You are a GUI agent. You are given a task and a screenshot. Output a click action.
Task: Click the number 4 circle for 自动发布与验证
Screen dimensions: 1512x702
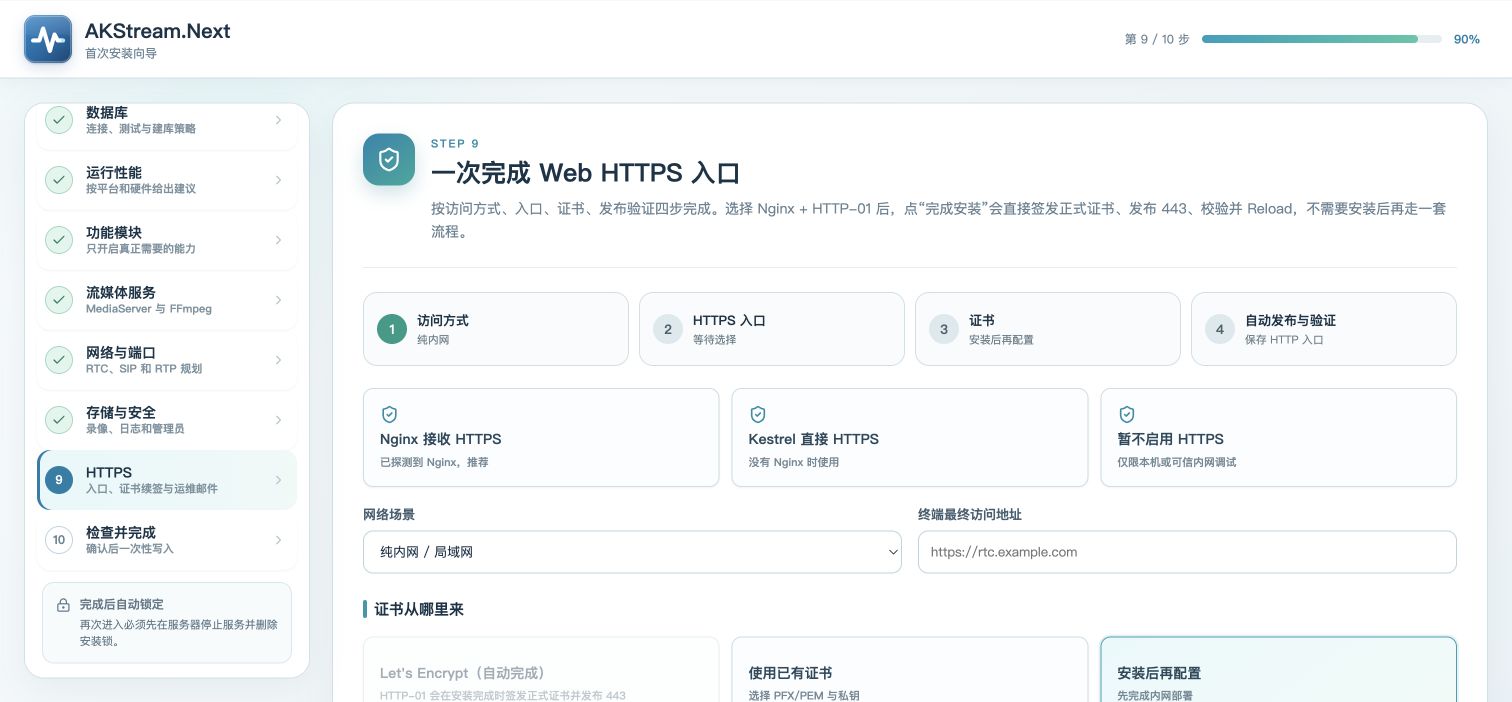click(x=1220, y=329)
